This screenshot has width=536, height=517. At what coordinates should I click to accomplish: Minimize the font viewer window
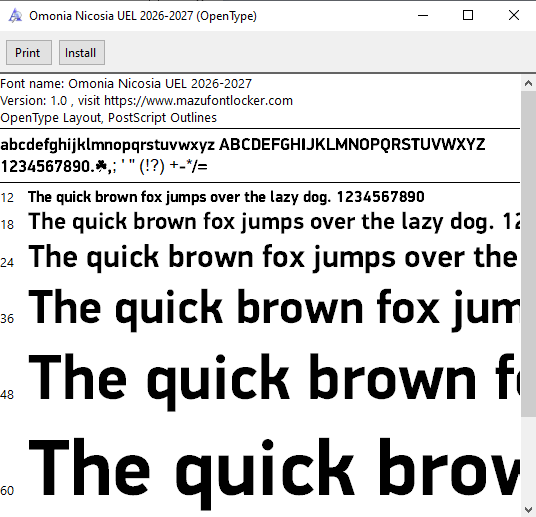click(x=423, y=15)
